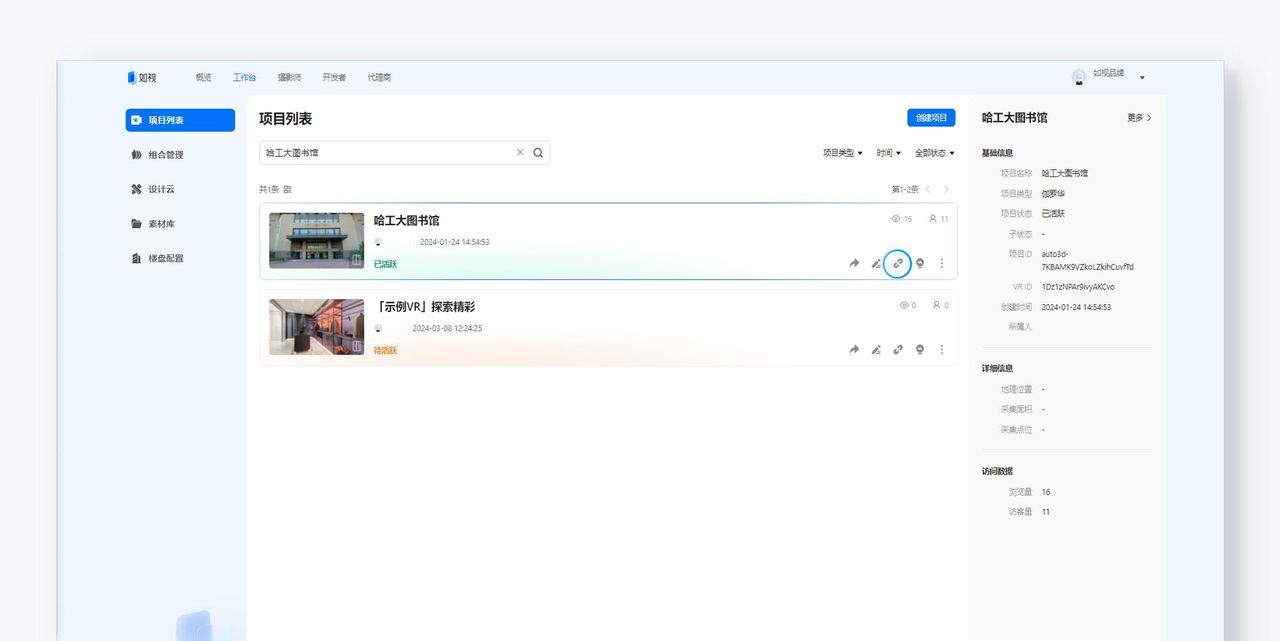Select the edit icon on 哈工大图书馆 card
The image size is (1280, 641).
click(876, 263)
